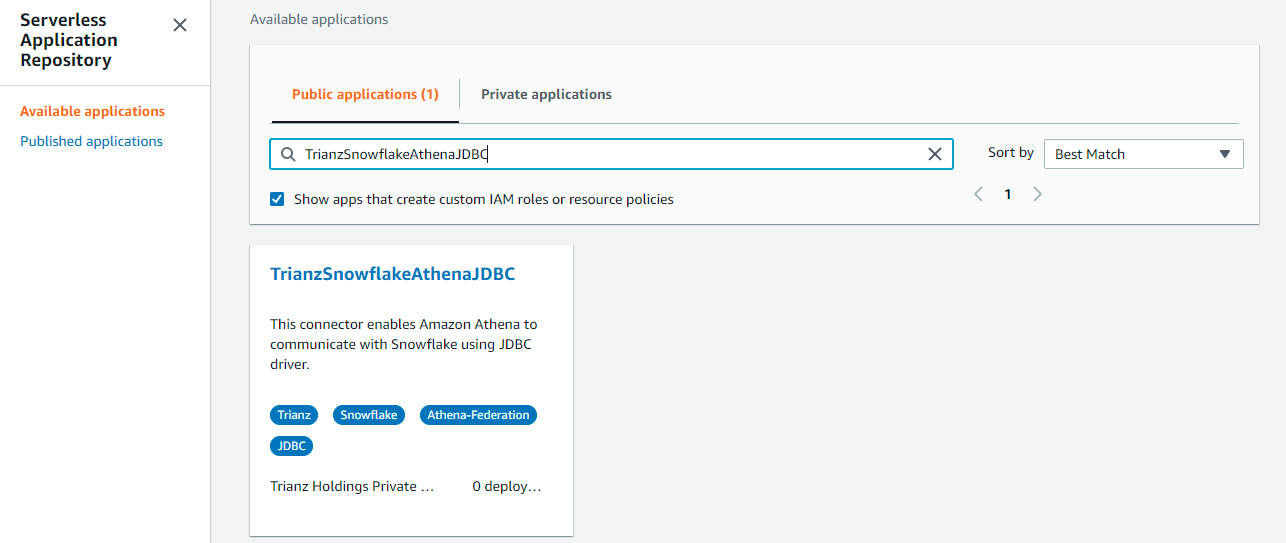Viewport: 1286px width, 543px height.
Task: Close the Serverless Application Repository sidebar
Action: [x=180, y=25]
